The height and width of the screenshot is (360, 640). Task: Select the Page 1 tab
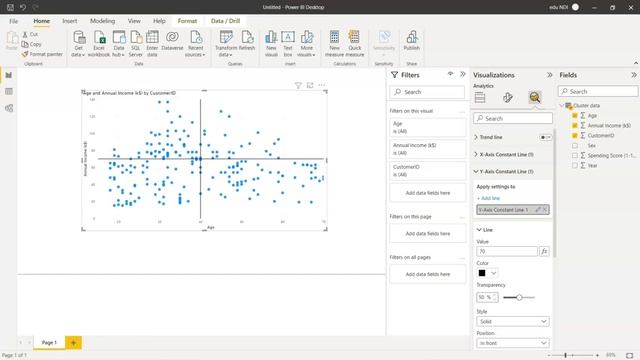[x=49, y=342]
